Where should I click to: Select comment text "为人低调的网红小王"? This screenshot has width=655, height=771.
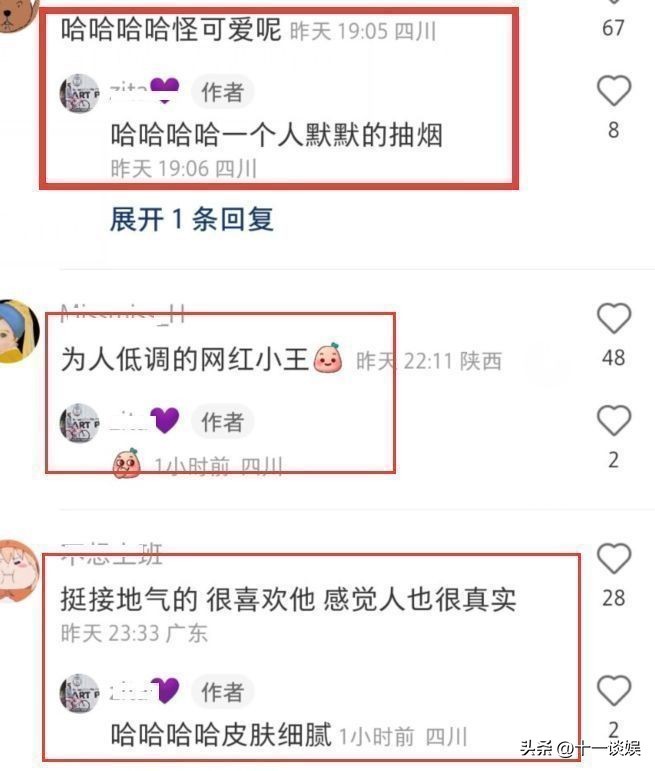pos(185,359)
